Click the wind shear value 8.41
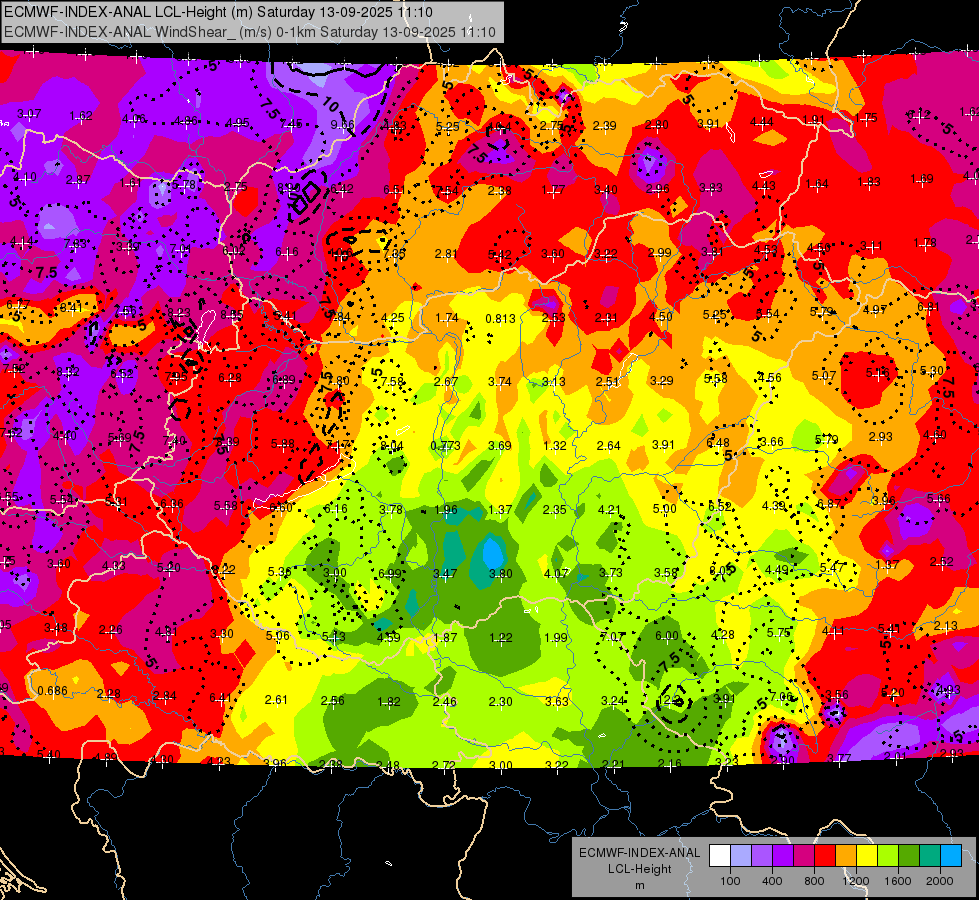This screenshot has width=979, height=900. (71, 307)
